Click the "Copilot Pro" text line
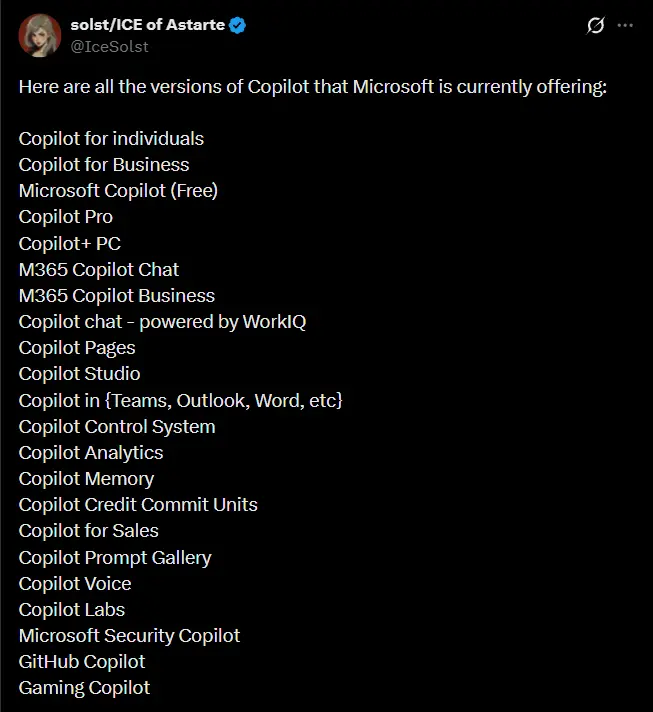 point(66,217)
